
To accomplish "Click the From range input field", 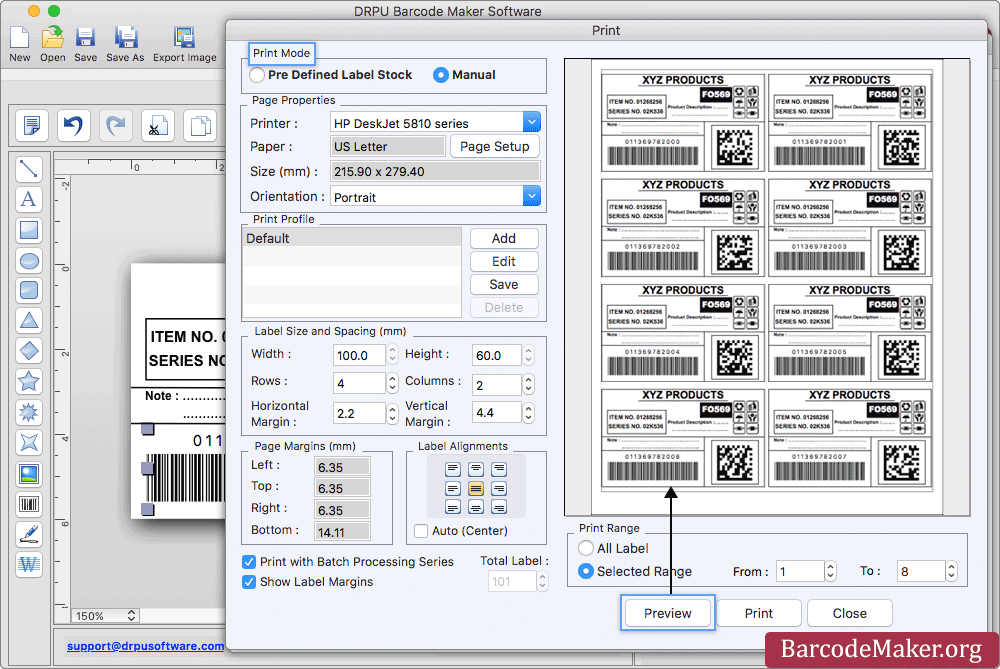I will point(800,571).
